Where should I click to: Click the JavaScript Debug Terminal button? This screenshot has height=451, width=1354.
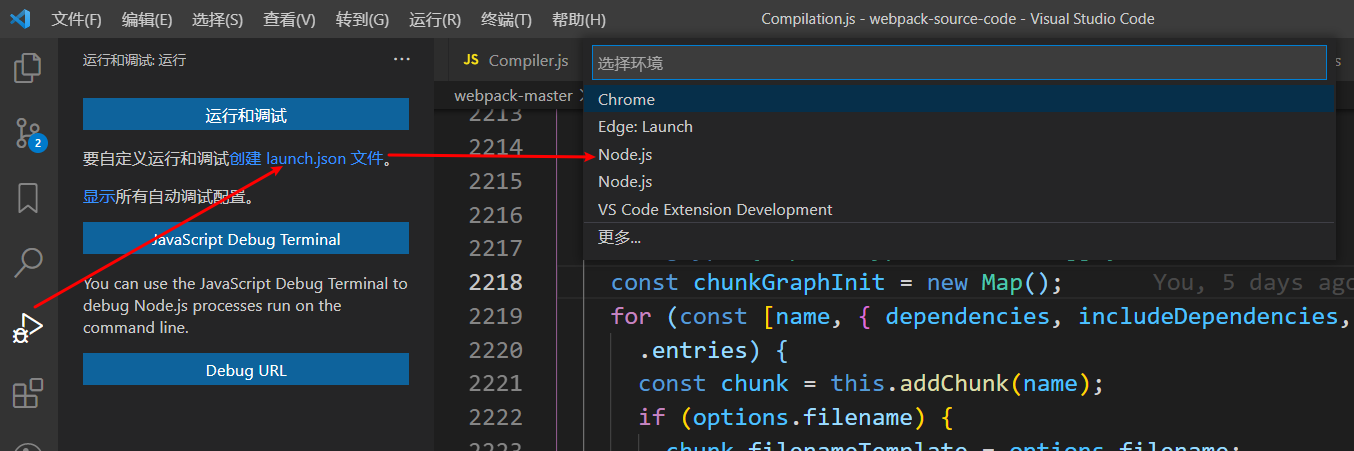(x=246, y=239)
